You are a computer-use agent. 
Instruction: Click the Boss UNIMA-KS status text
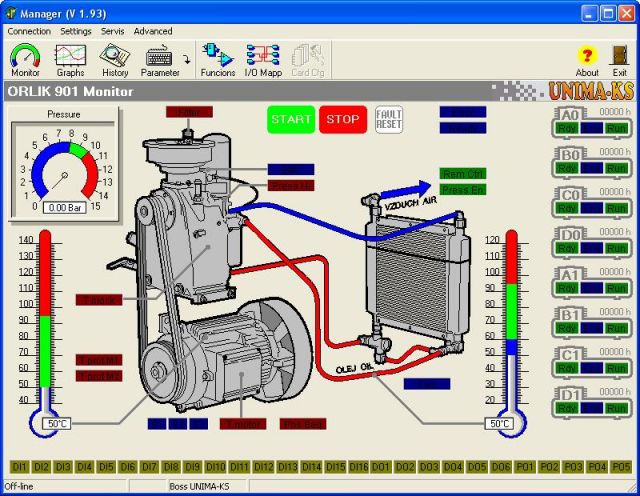pos(199,486)
